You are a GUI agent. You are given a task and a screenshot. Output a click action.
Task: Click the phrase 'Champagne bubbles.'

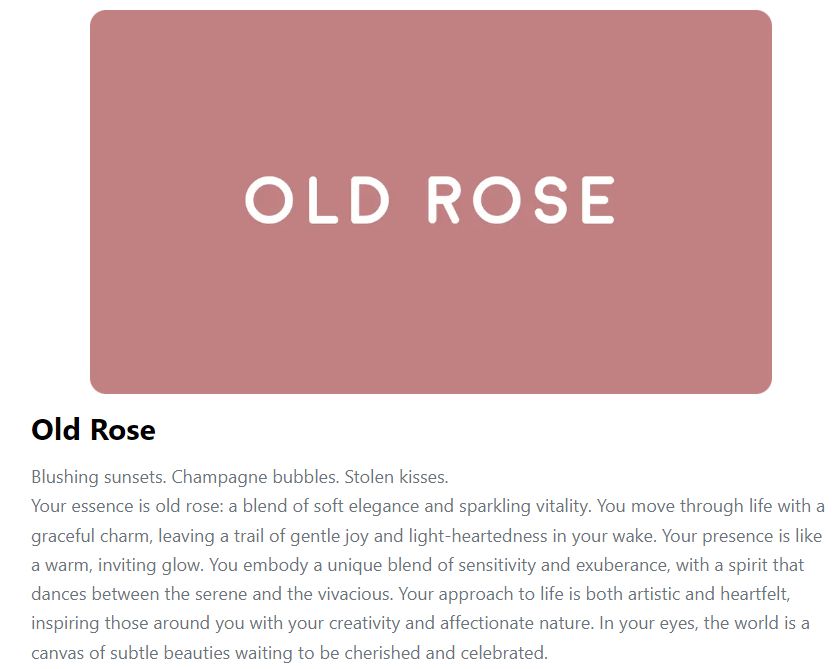(x=255, y=477)
